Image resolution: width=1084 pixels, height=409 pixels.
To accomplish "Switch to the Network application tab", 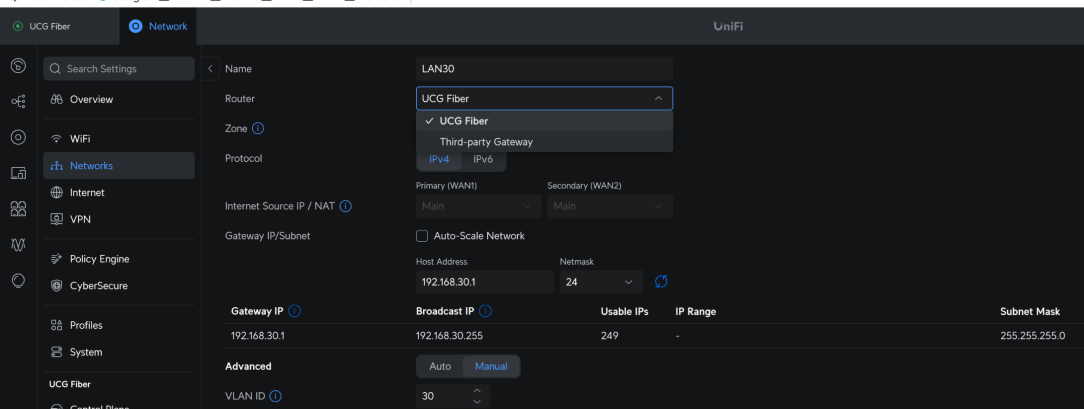I will tap(158, 26).
